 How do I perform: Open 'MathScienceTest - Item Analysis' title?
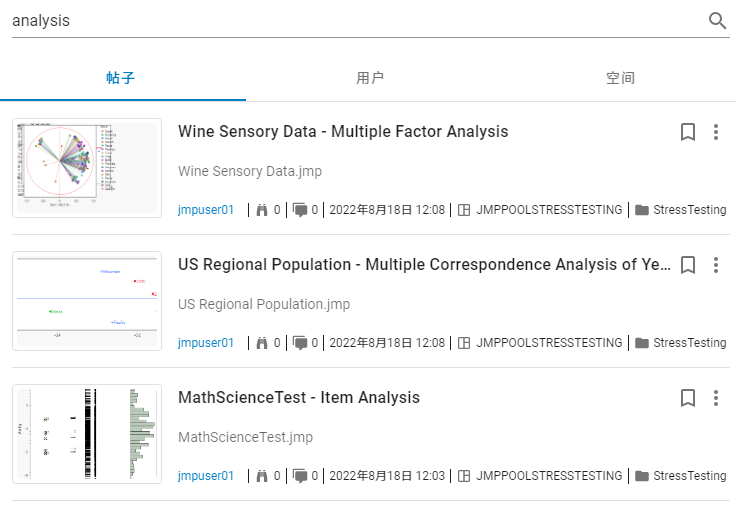pos(299,397)
